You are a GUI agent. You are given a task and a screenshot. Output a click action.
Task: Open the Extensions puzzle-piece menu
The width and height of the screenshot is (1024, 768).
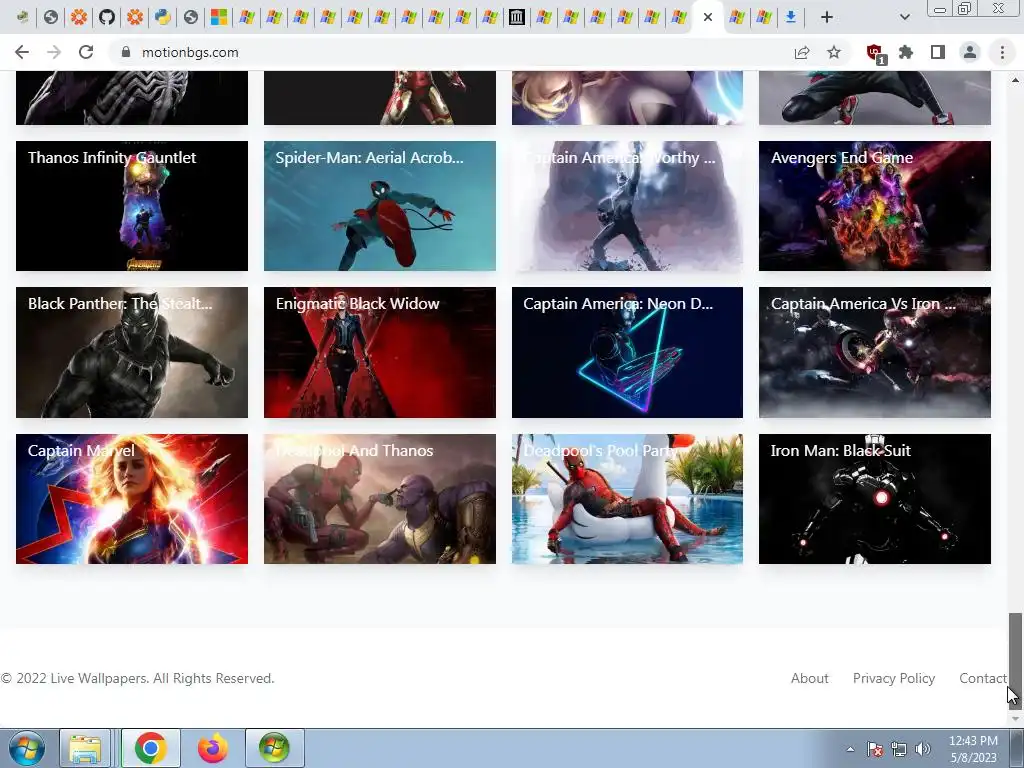pos(906,52)
